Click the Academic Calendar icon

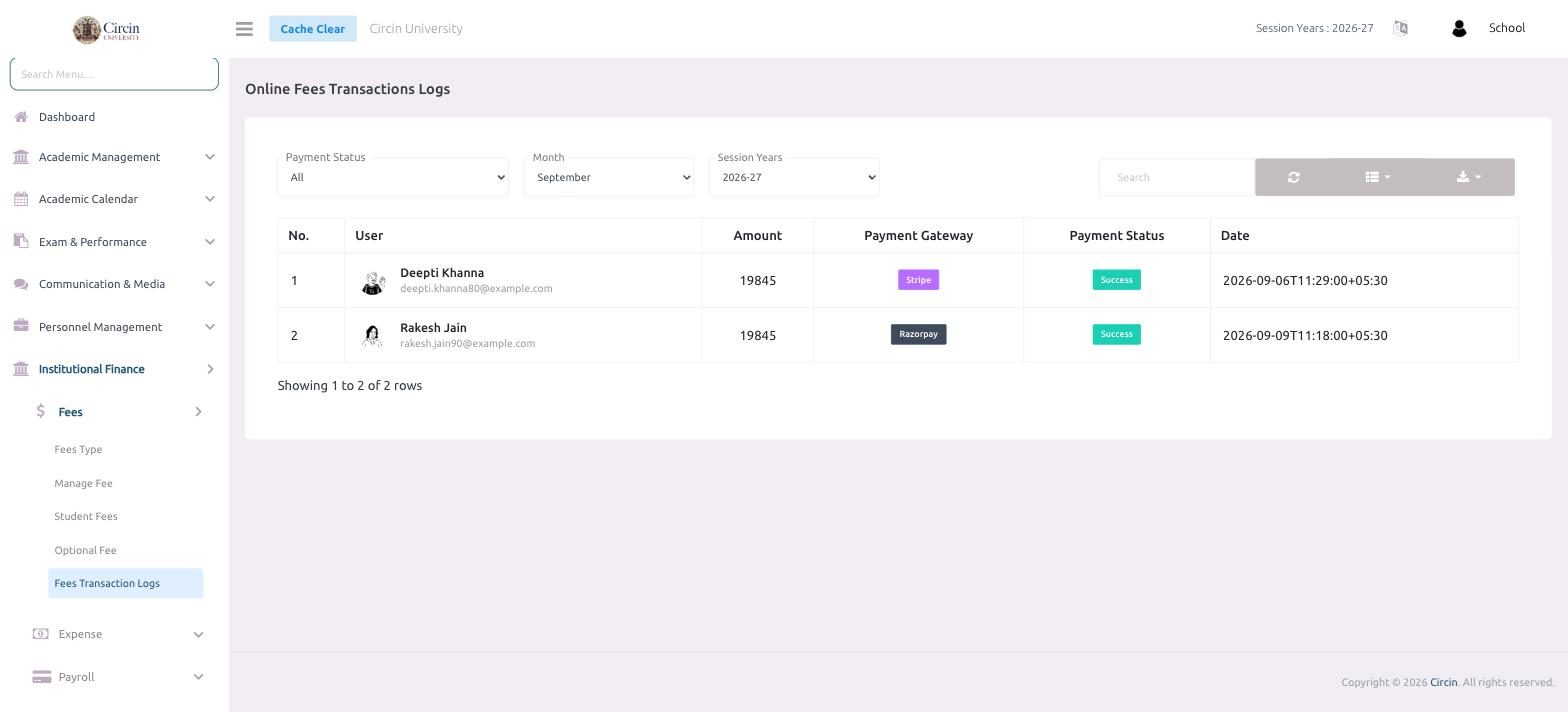(x=21, y=199)
